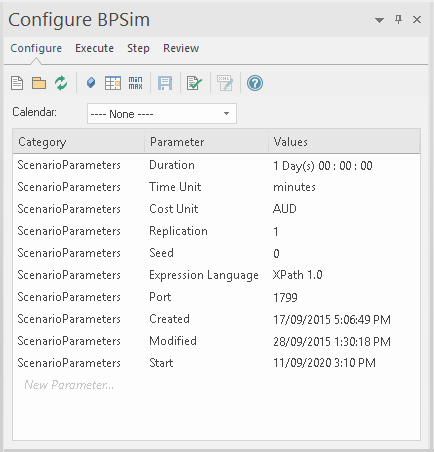
Task: Open Help via question mark icon
Action: coord(255,83)
